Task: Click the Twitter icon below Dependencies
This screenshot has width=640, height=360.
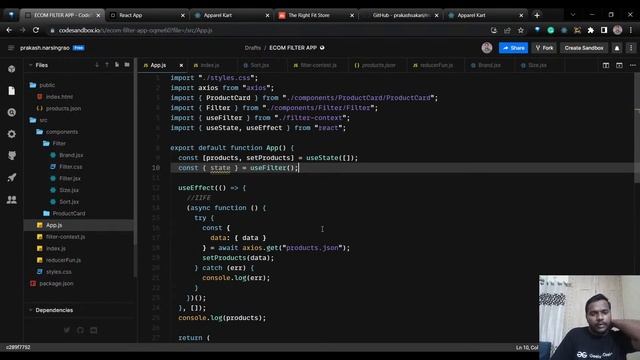Action: click(67, 330)
